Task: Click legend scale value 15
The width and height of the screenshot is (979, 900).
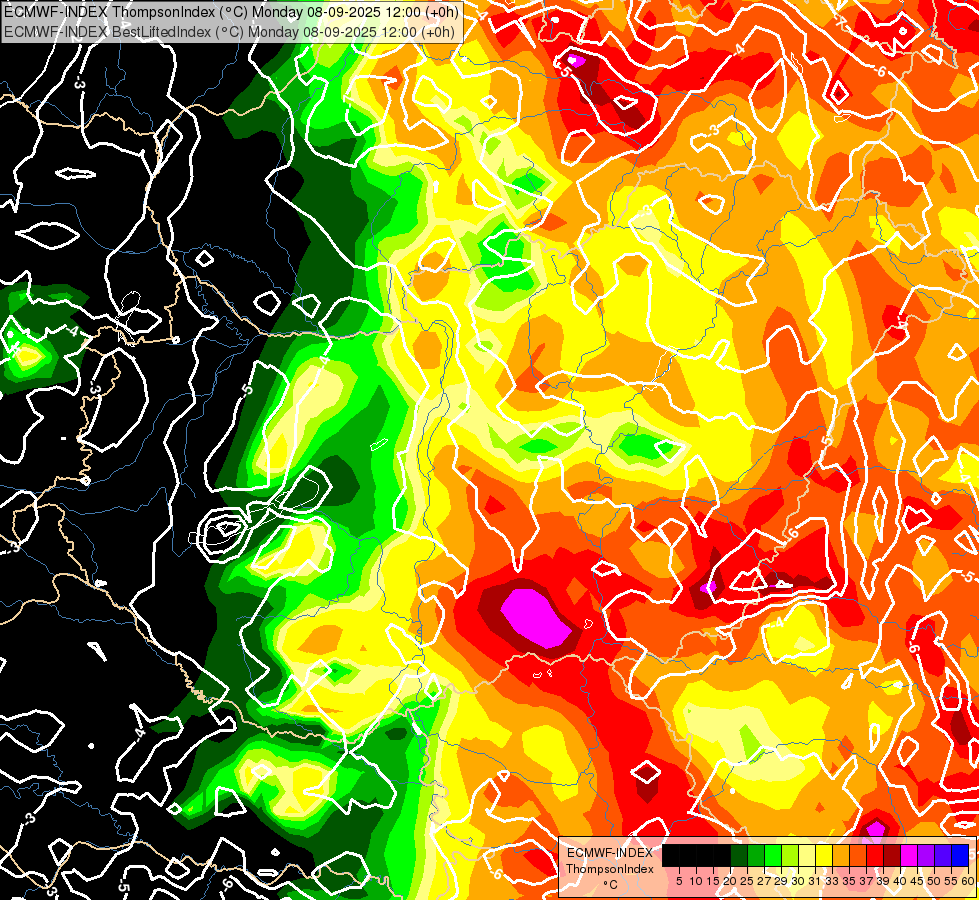Action: point(713,881)
